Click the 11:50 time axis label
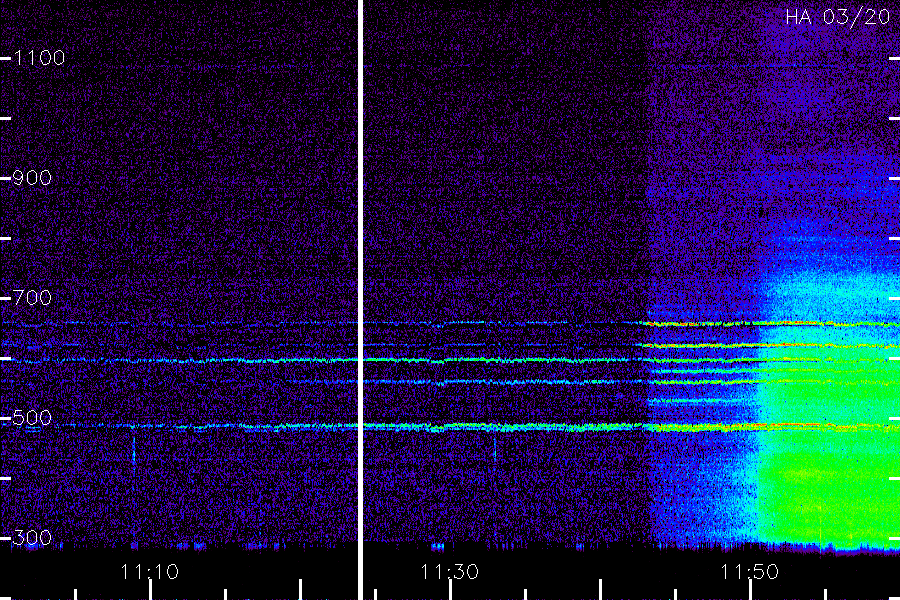The image size is (900, 600). 749,572
